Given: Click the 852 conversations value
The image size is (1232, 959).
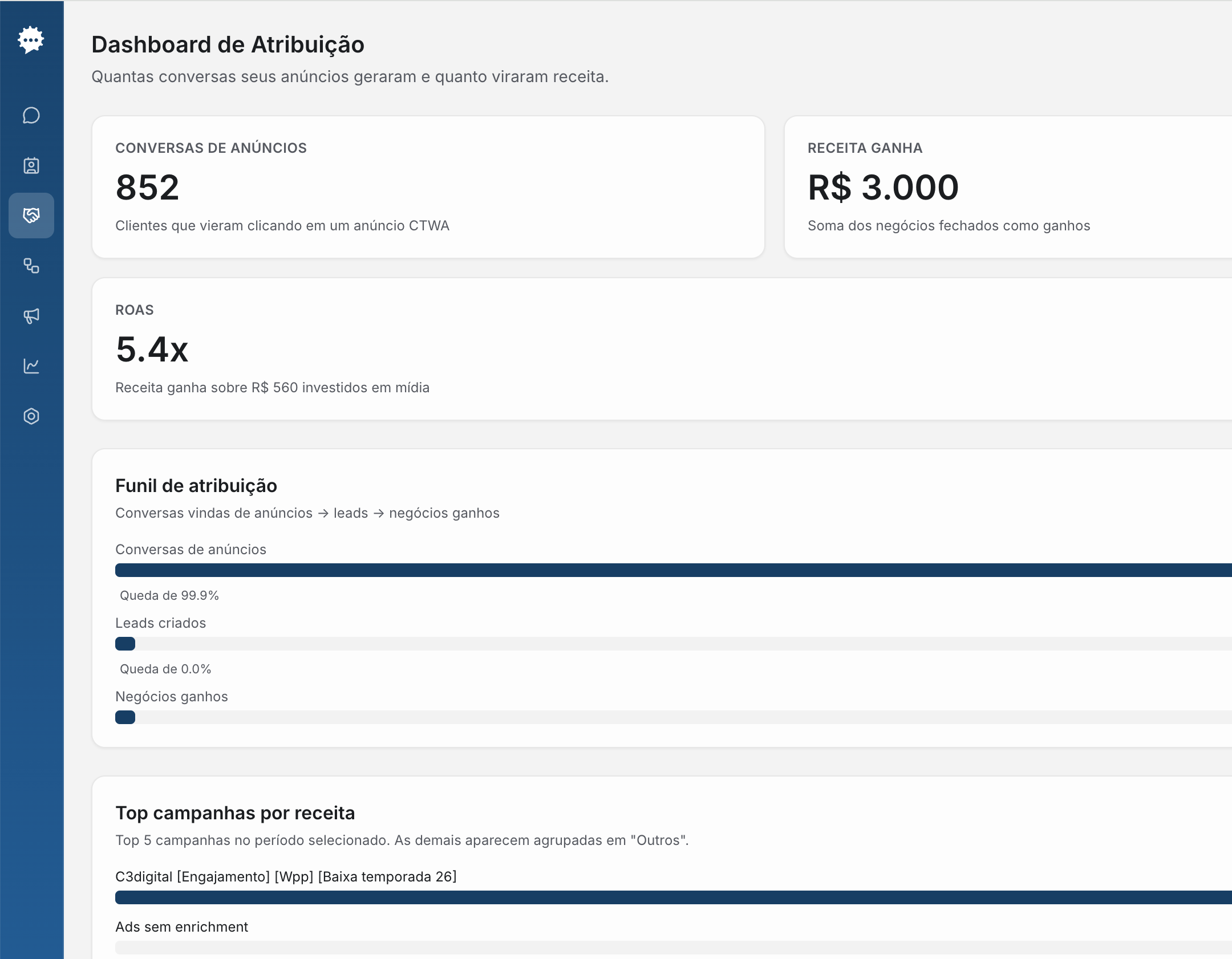Looking at the screenshot, I should click(x=148, y=187).
